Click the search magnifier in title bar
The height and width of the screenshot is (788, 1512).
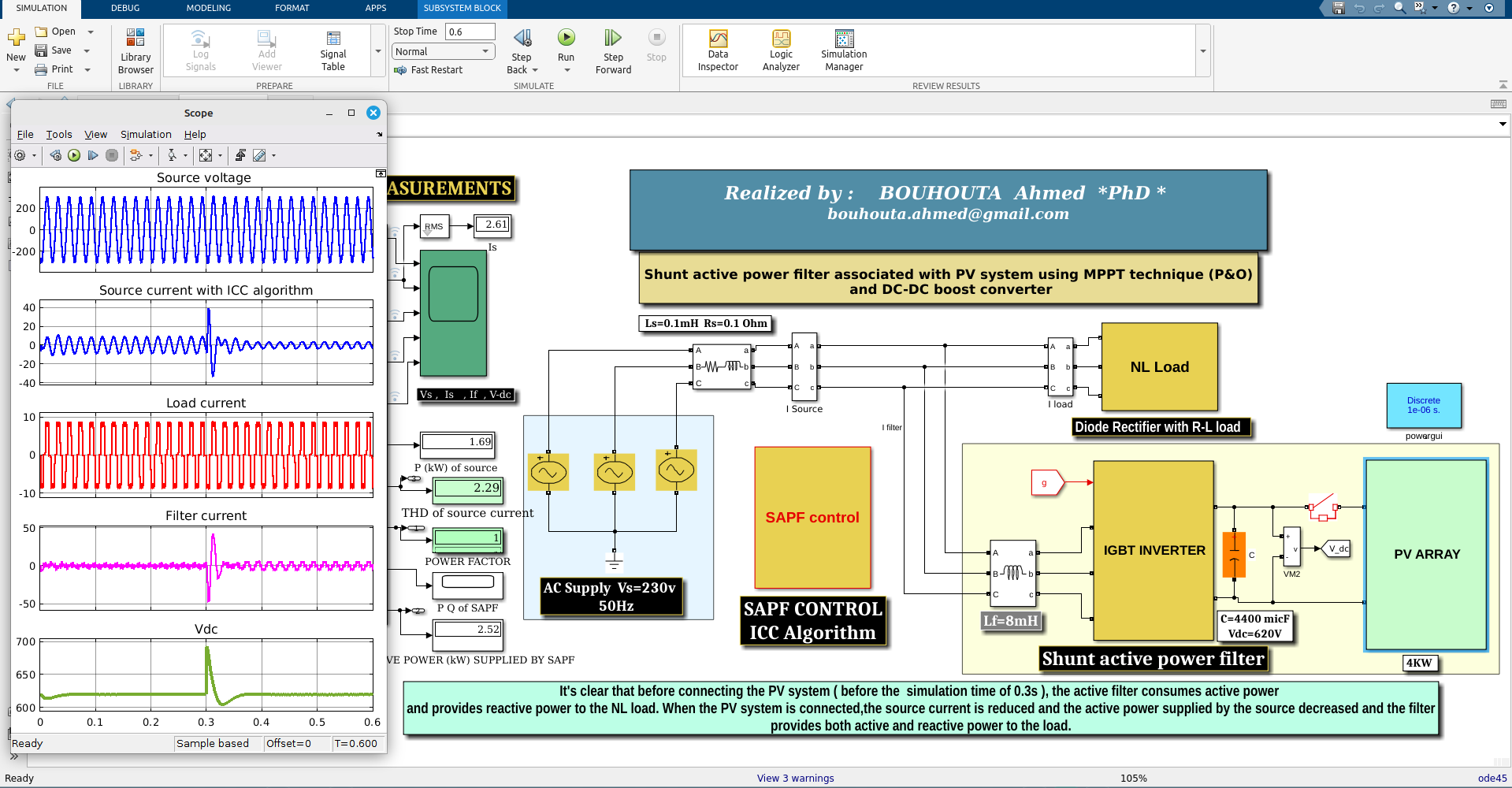pos(1399,8)
